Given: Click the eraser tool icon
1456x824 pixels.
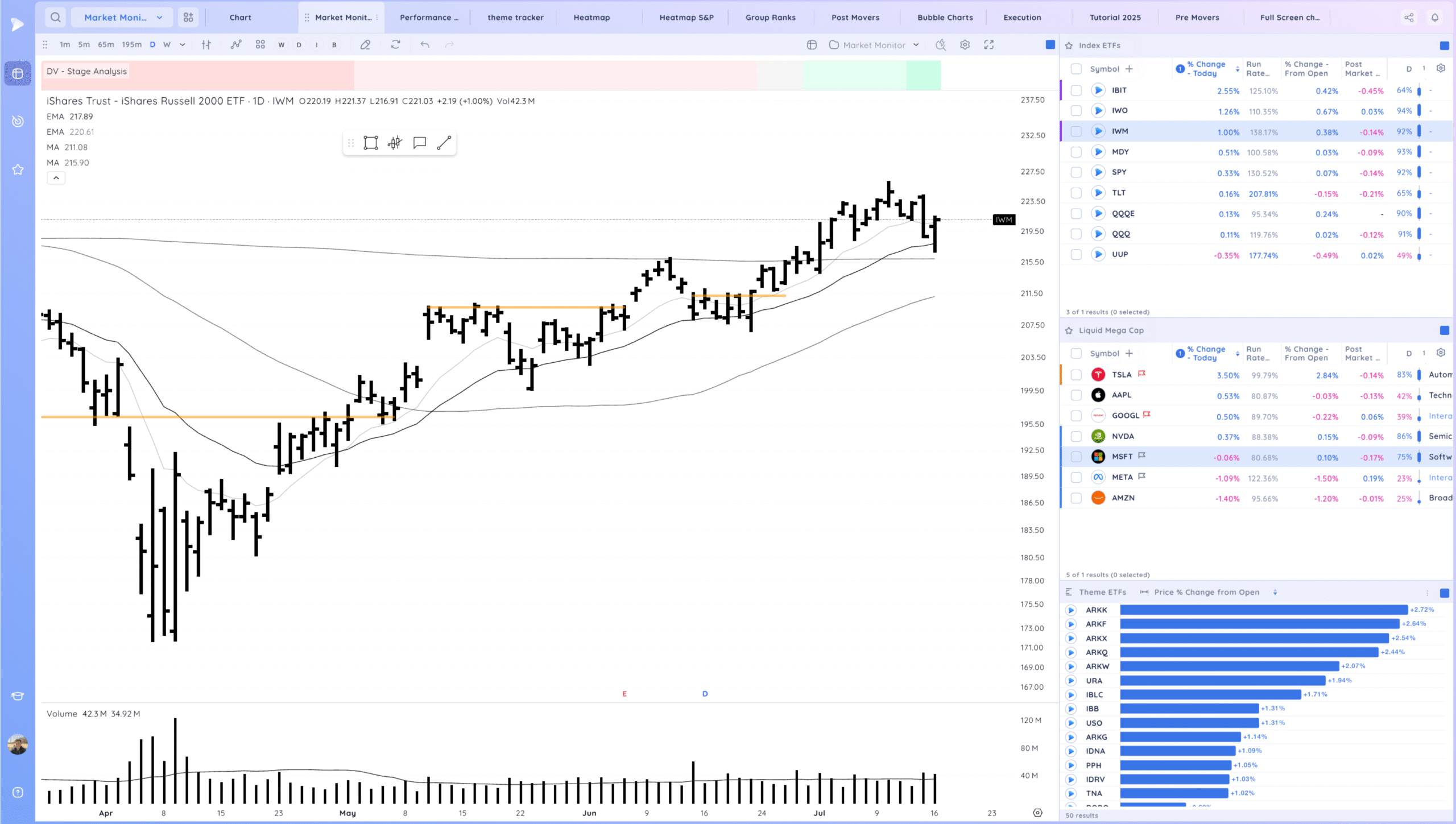Looking at the screenshot, I should click(x=365, y=45).
